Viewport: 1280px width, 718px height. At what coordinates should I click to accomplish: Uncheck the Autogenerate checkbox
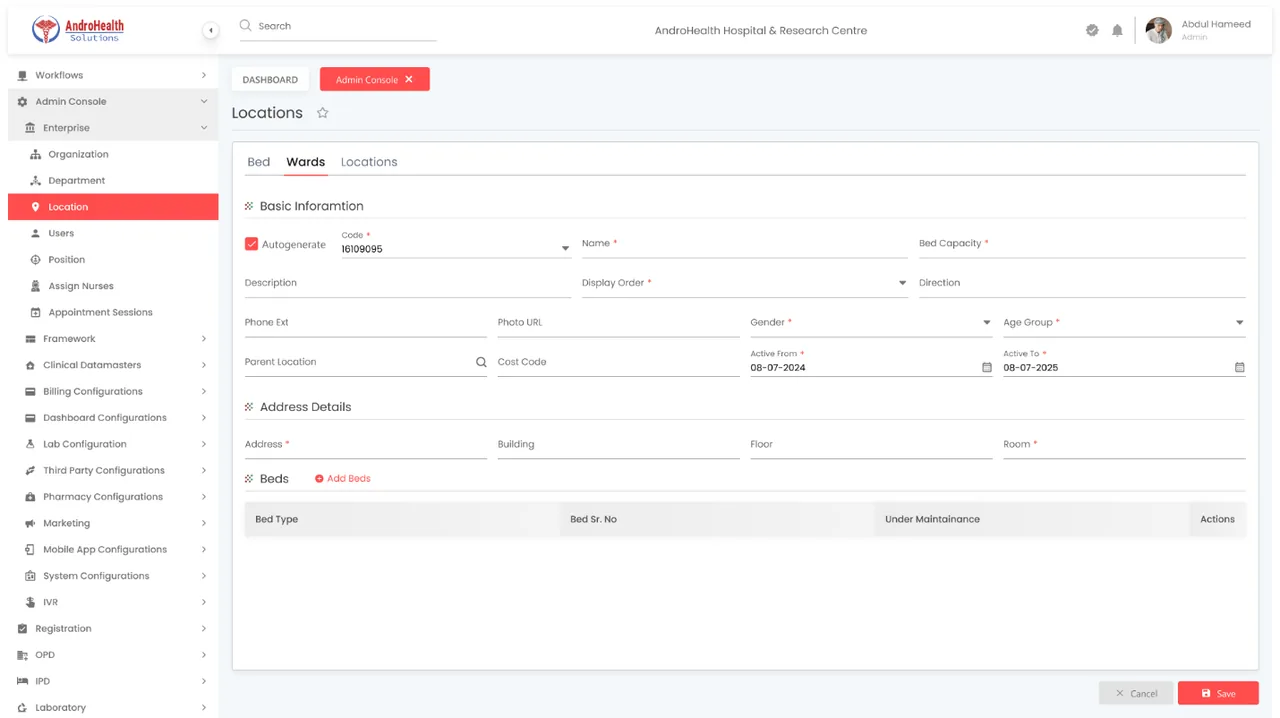[x=251, y=244]
